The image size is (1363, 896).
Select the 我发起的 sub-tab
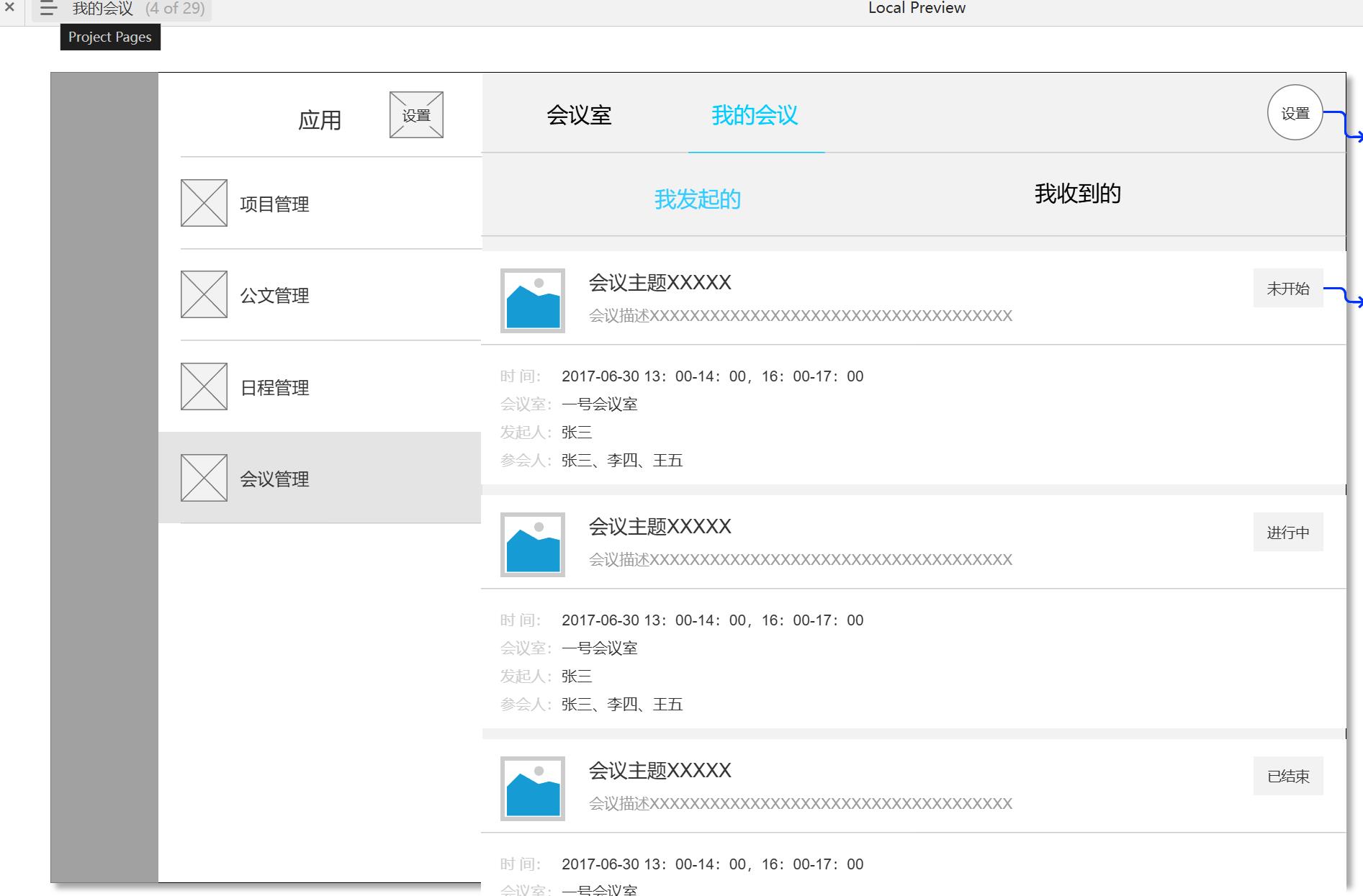point(697,199)
